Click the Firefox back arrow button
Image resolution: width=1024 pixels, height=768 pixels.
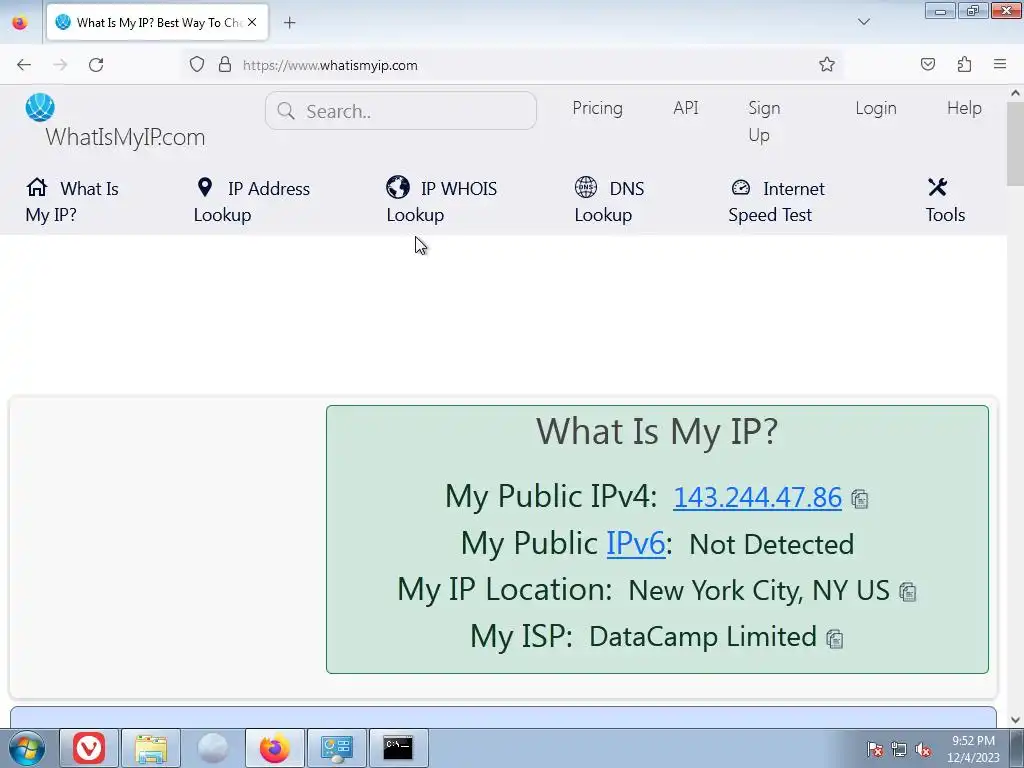coord(24,65)
